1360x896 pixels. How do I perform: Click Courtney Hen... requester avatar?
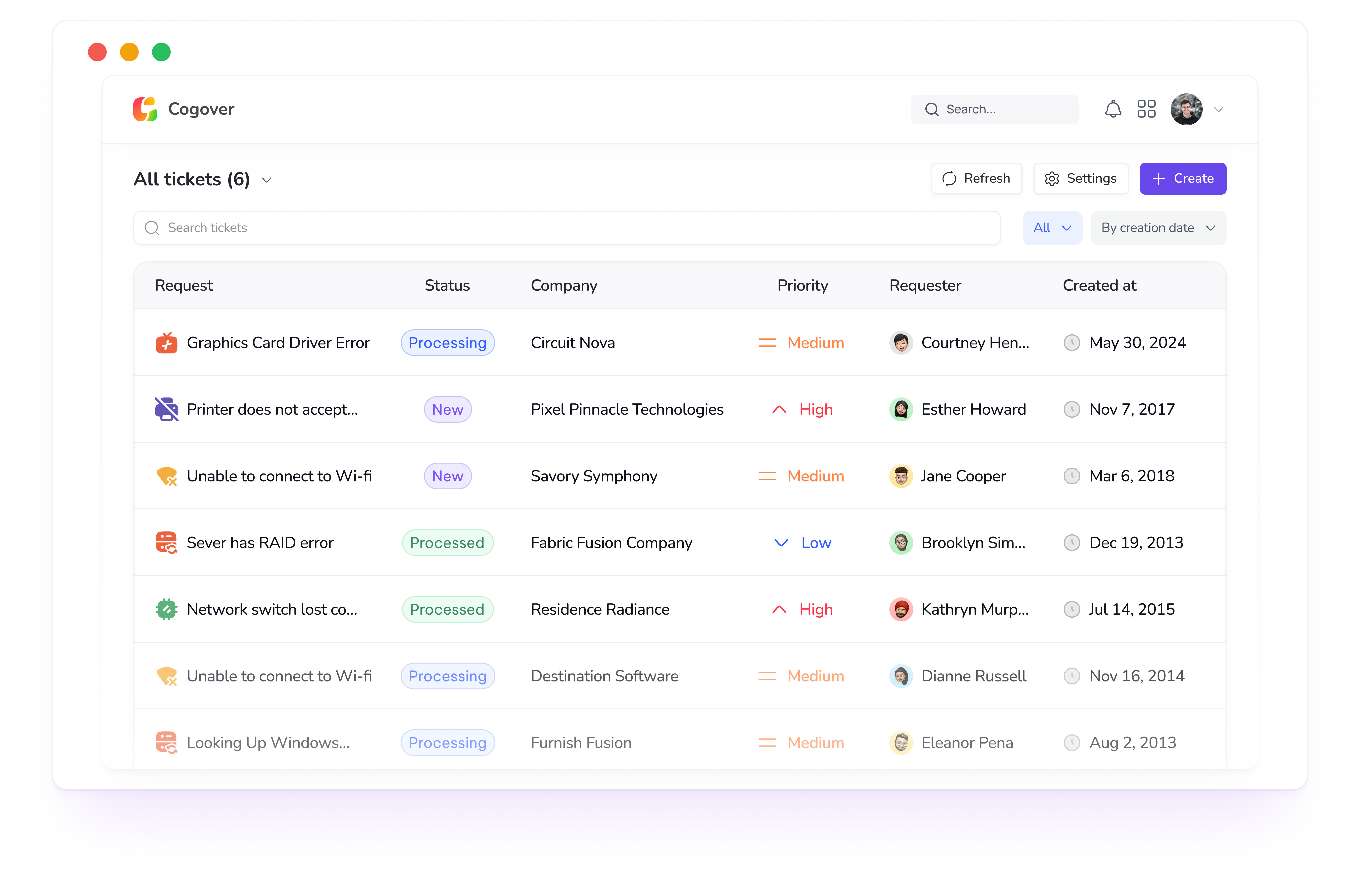click(901, 343)
